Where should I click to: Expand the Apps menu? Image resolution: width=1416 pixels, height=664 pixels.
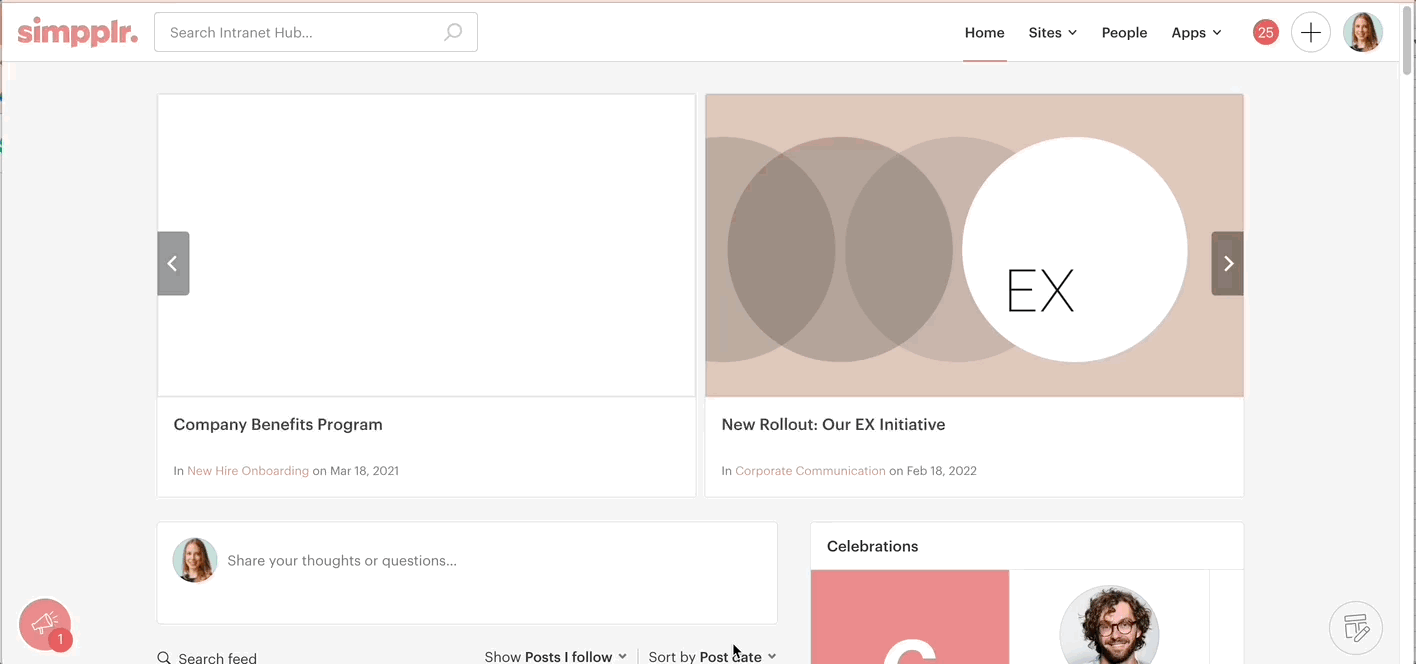pyautogui.click(x=1197, y=32)
